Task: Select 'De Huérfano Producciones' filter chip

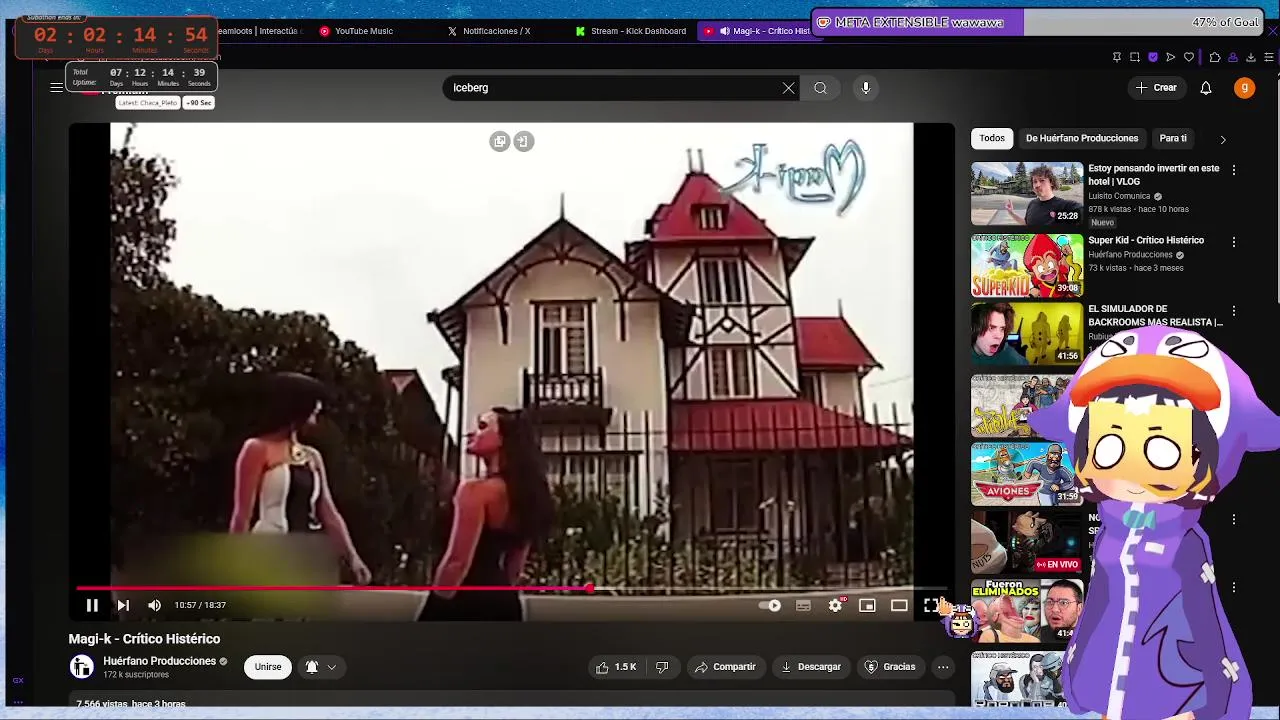Action: [1082, 138]
